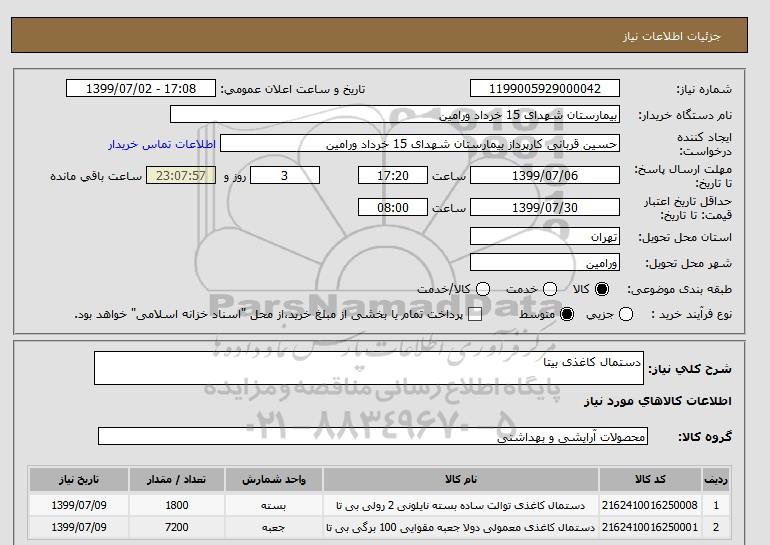The width and height of the screenshot is (770, 545).
Task: Click the response deadline date 1399/07/06
Action: tap(545, 175)
